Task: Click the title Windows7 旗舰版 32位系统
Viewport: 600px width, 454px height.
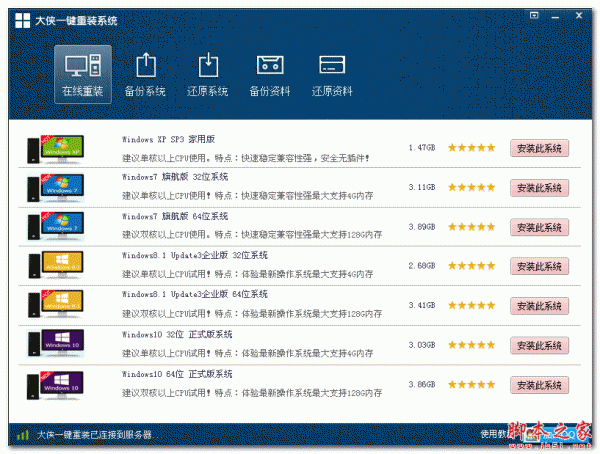Action: pyautogui.click(x=175, y=177)
